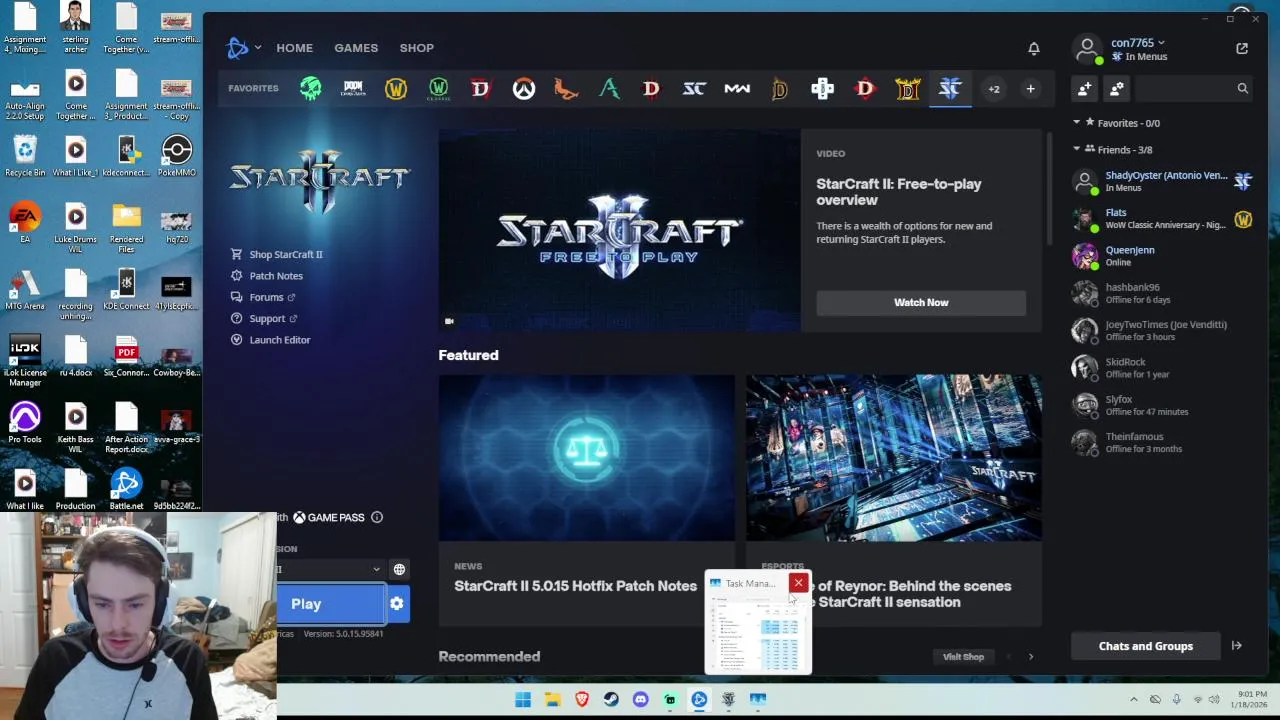The image size is (1280, 720).
Task: Open the Battle.net logo menu
Action: pyautogui.click(x=243, y=47)
